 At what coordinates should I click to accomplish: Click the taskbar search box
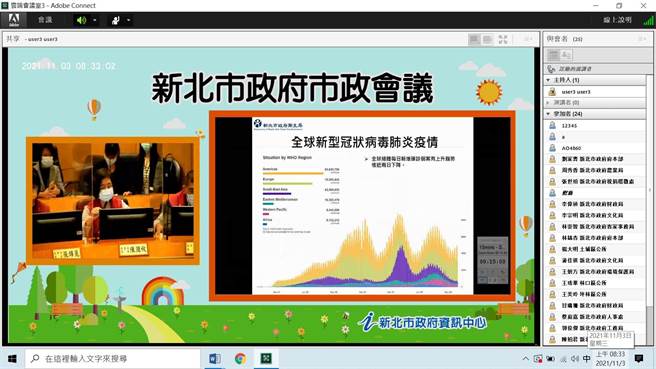(112, 359)
